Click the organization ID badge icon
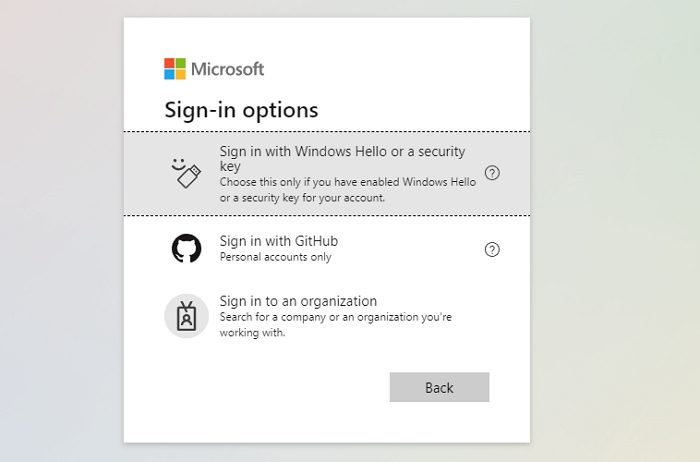The height and width of the screenshot is (462, 700). tap(186, 316)
